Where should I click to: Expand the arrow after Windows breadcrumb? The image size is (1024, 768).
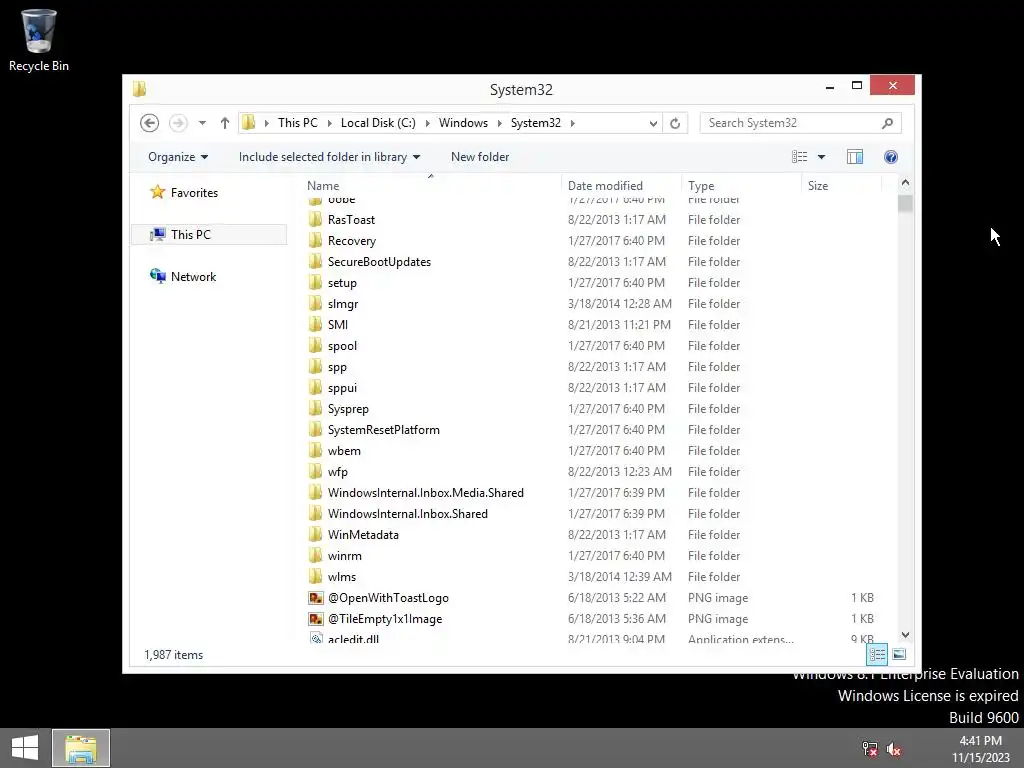500,123
